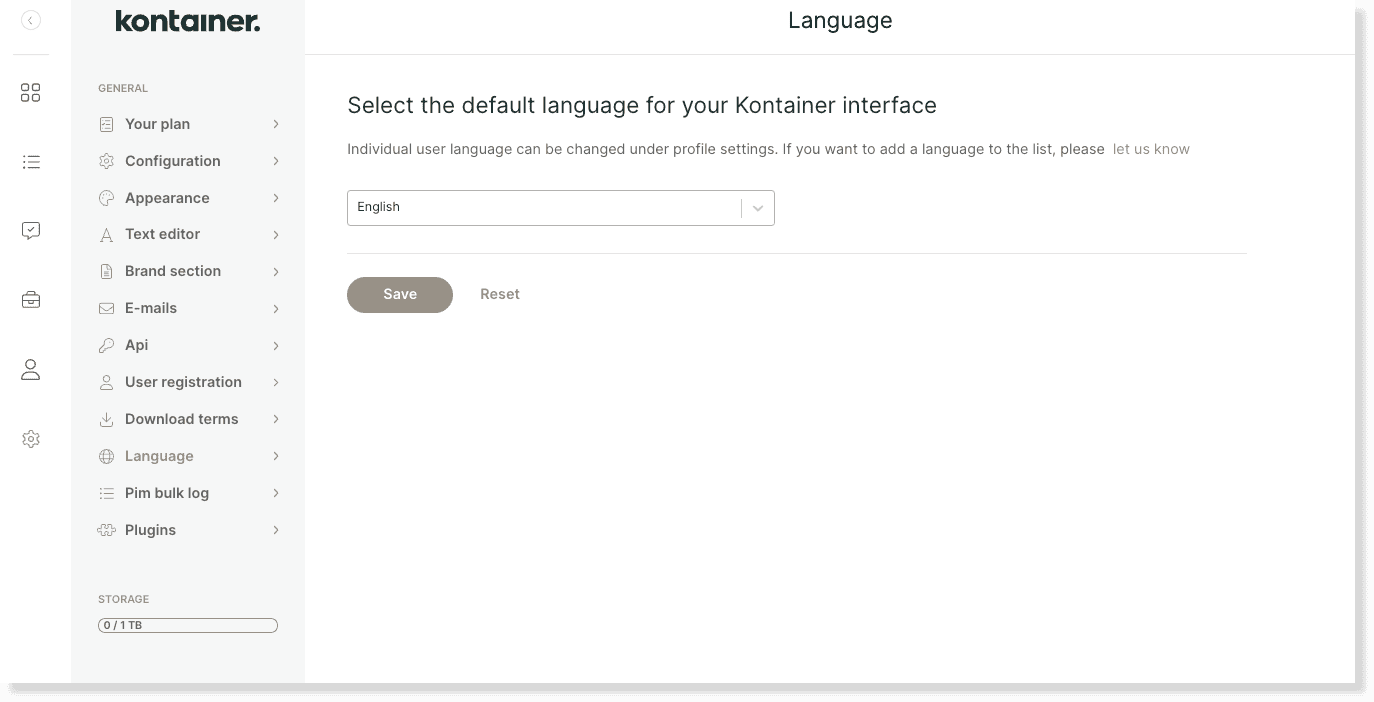Open the Appearance menu item

167,198
